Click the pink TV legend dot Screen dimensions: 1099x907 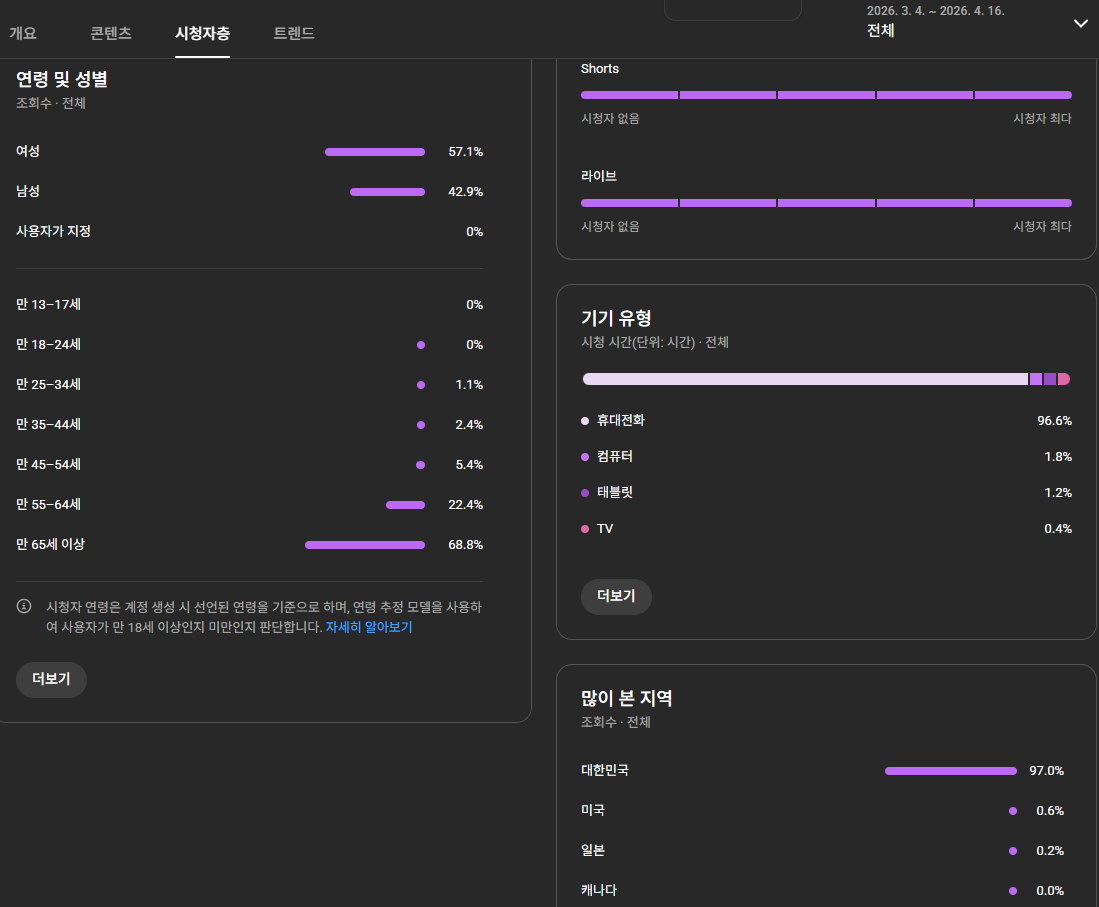(x=585, y=529)
